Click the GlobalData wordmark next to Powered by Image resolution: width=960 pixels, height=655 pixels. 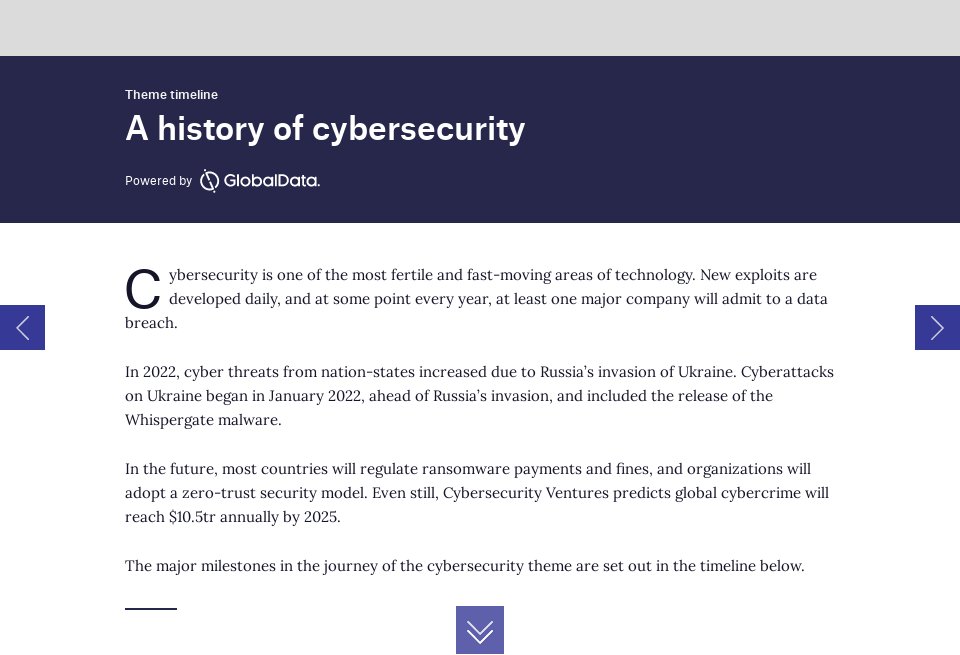click(270, 181)
